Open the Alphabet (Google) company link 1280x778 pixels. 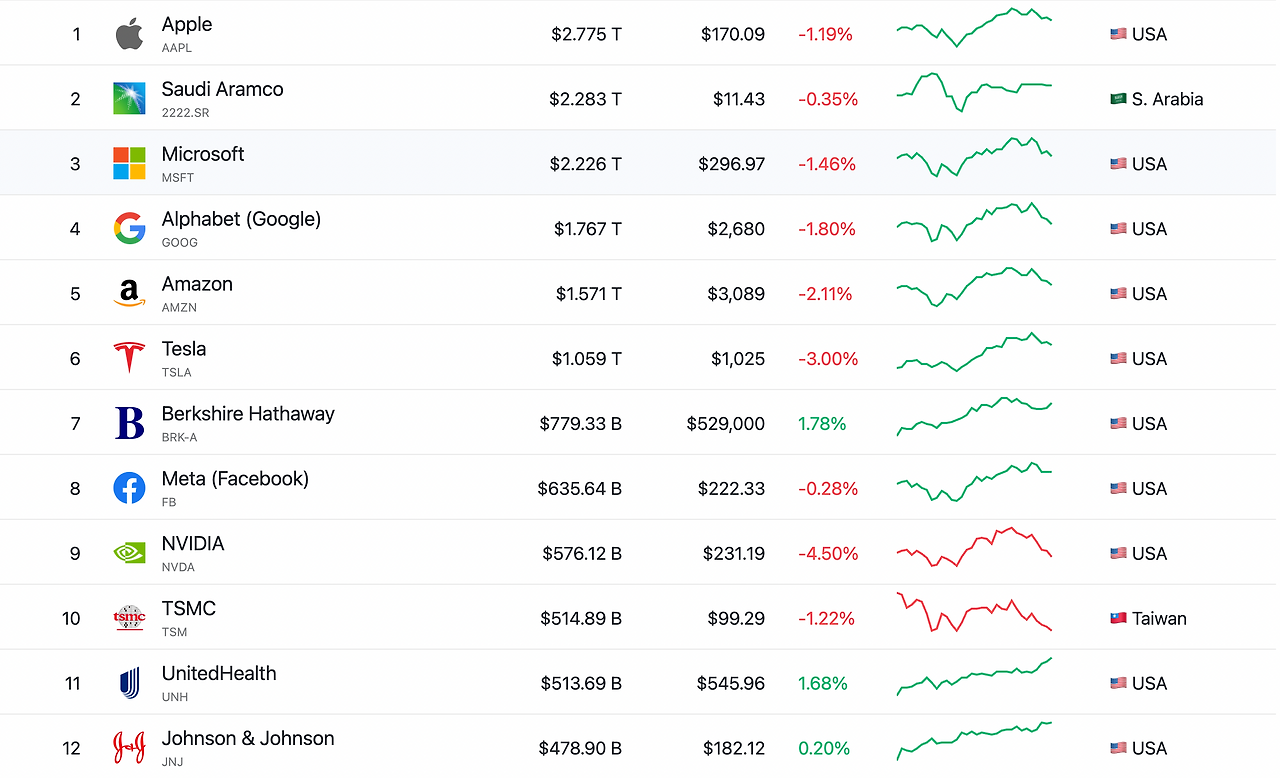pyautogui.click(x=241, y=219)
